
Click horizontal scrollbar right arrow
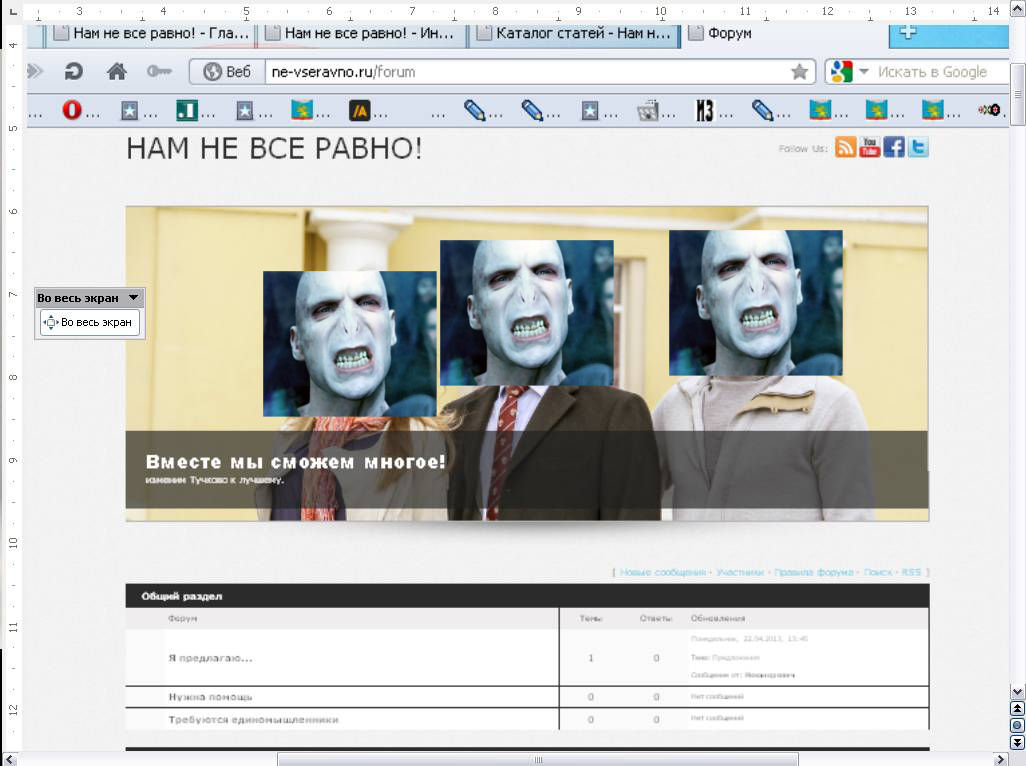pyautogui.click(x=1000, y=759)
